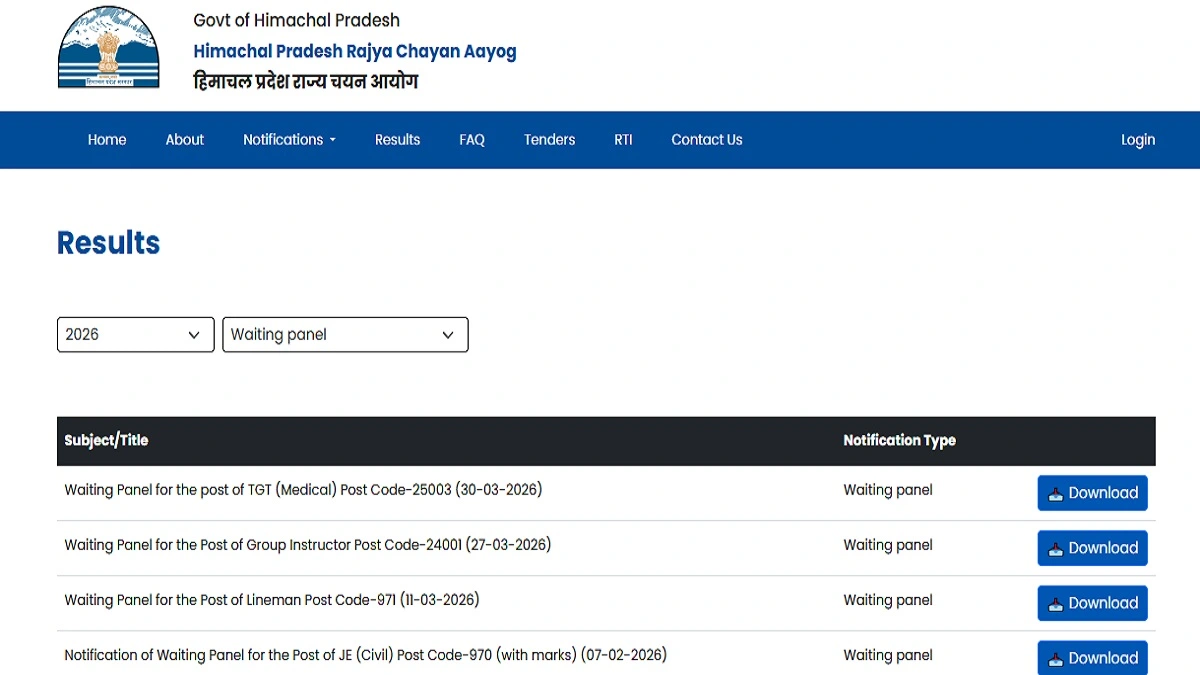Click download icon on the Lineman result row
Image resolution: width=1200 pixels, height=675 pixels.
(1054, 603)
